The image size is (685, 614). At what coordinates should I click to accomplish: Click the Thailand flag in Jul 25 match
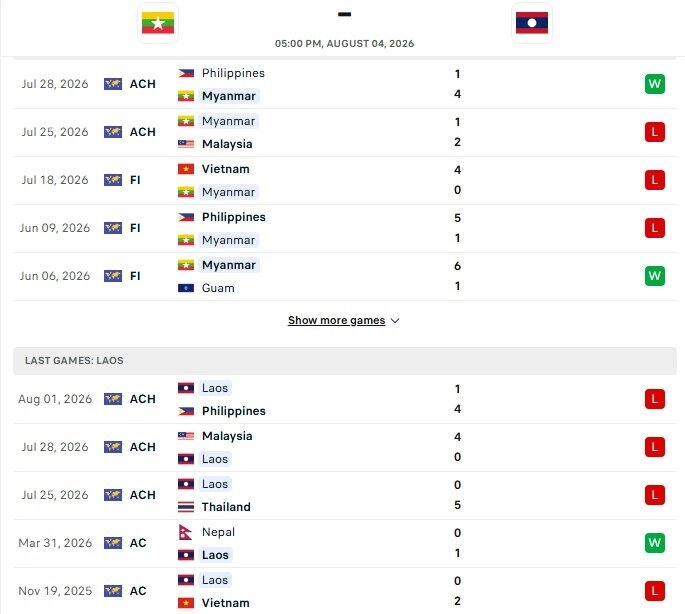click(x=186, y=507)
